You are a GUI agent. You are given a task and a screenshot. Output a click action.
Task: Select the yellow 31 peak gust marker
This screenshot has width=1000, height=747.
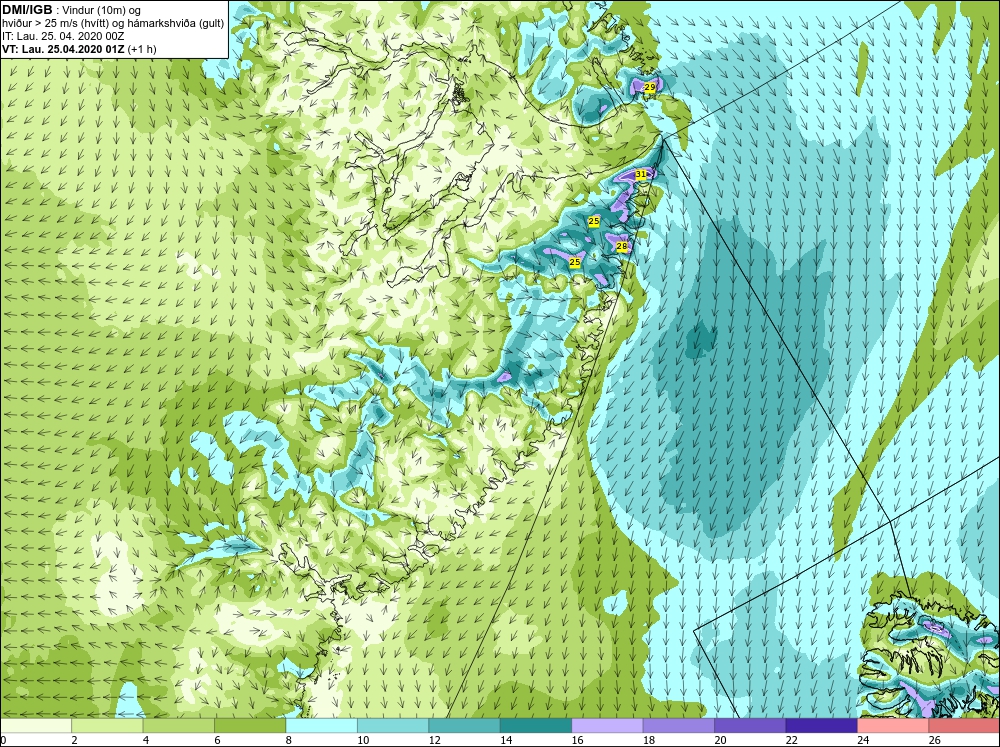[641, 174]
